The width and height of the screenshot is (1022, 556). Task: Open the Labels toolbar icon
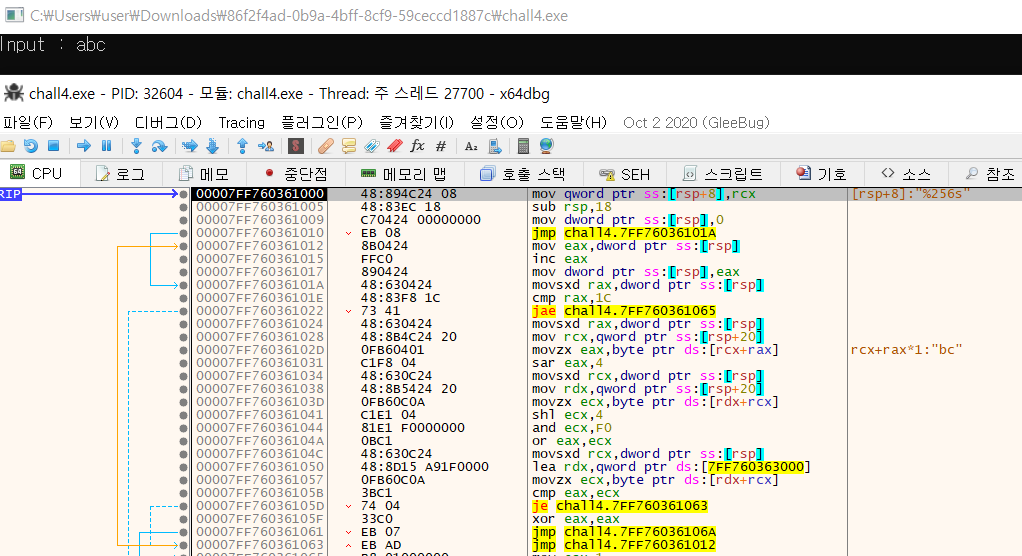coord(372,146)
